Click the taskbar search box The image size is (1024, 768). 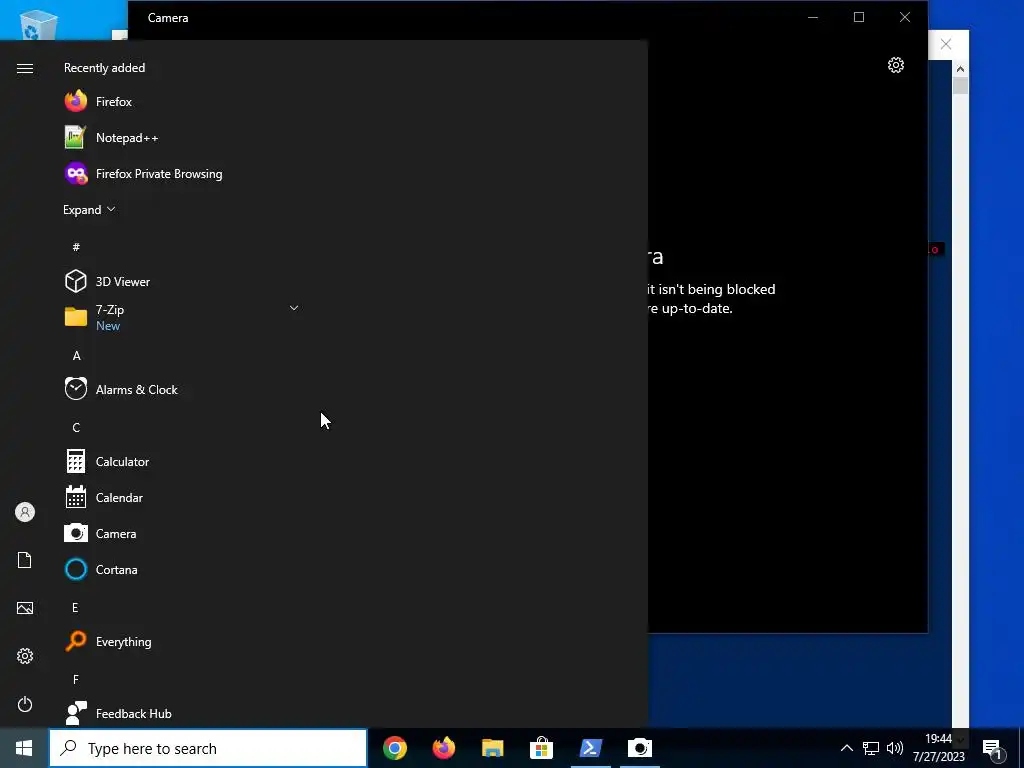[208, 748]
